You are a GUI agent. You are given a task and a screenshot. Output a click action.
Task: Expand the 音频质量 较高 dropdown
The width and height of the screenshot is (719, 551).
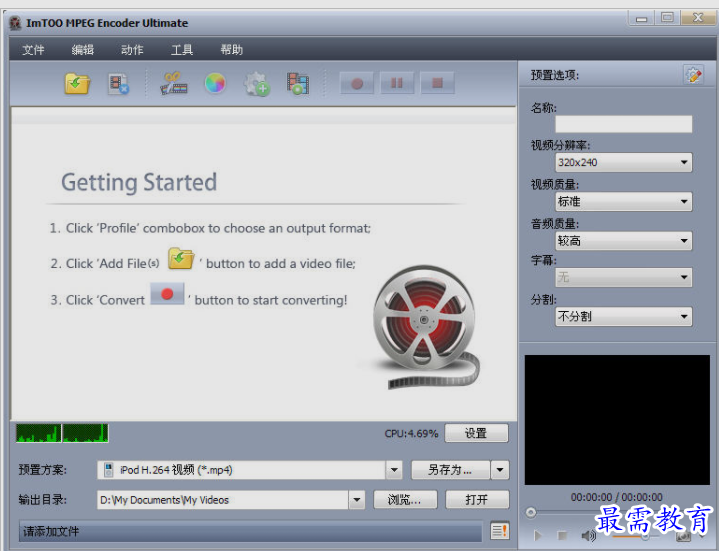684,240
